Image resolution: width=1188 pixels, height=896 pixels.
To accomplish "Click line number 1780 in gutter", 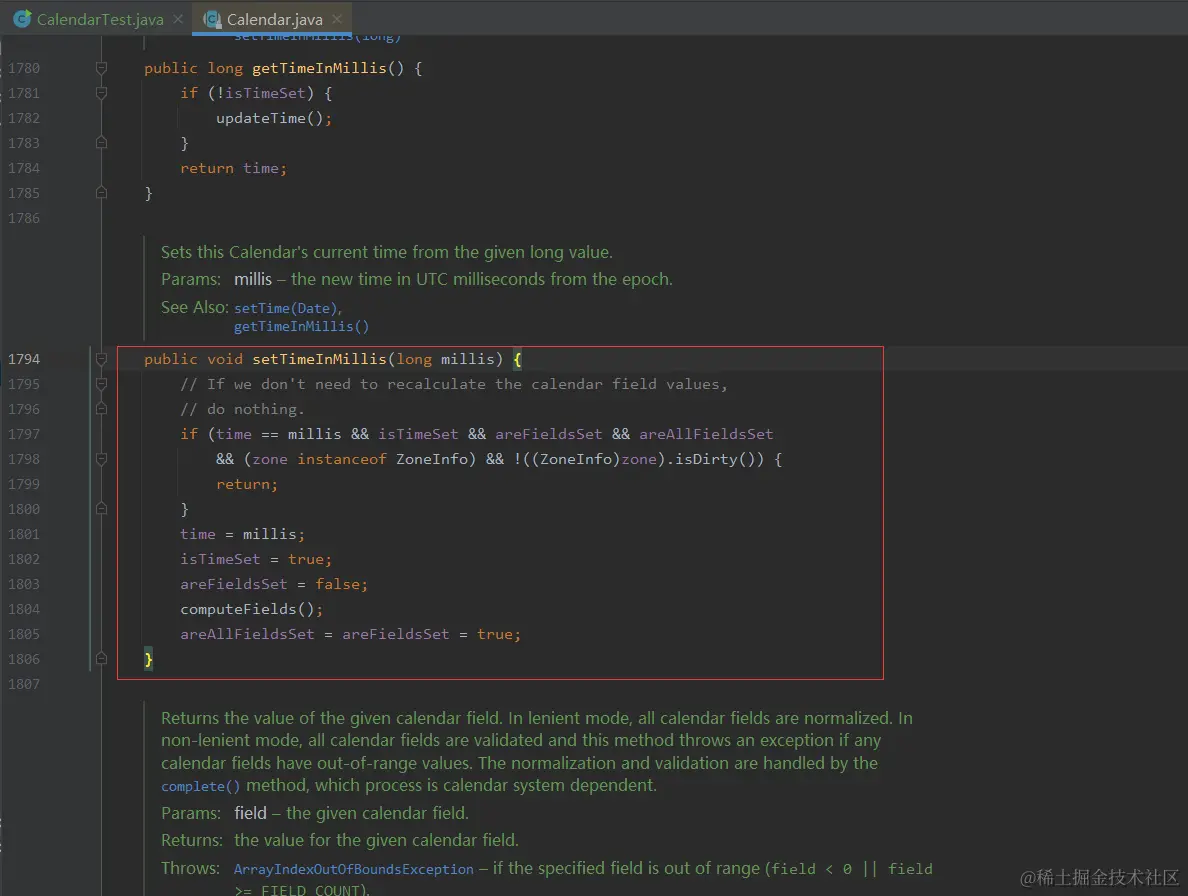I will coord(24,68).
